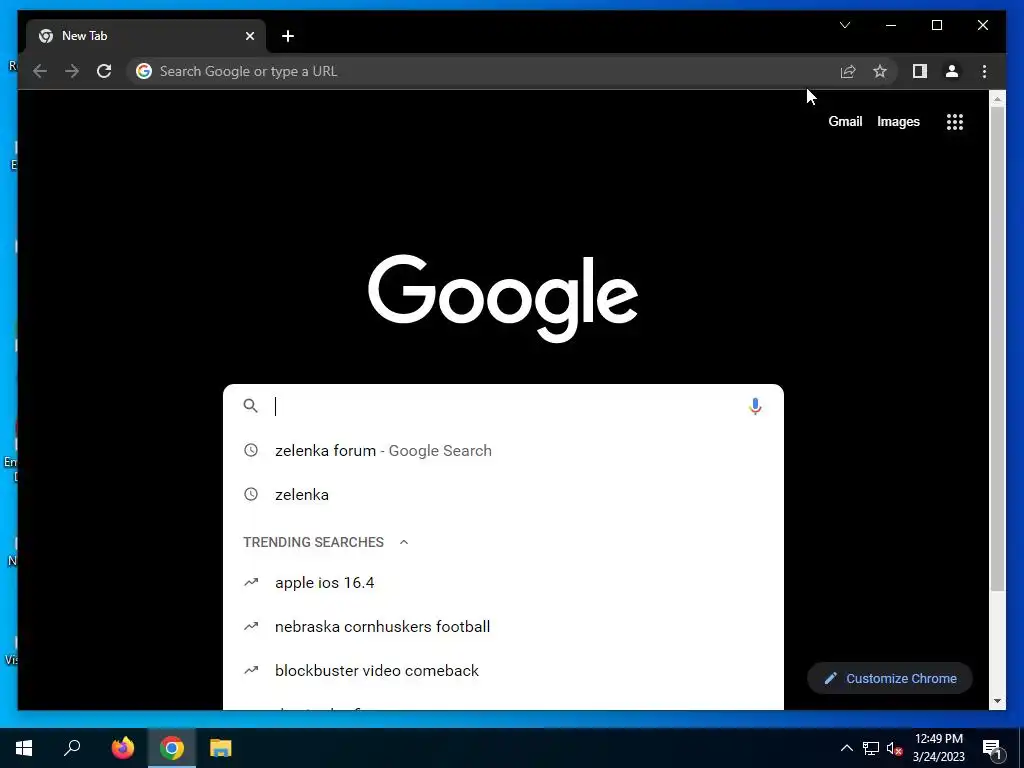Choose the 'zelenka' history suggestion
Viewport: 1024px width, 768px height.
(x=503, y=494)
